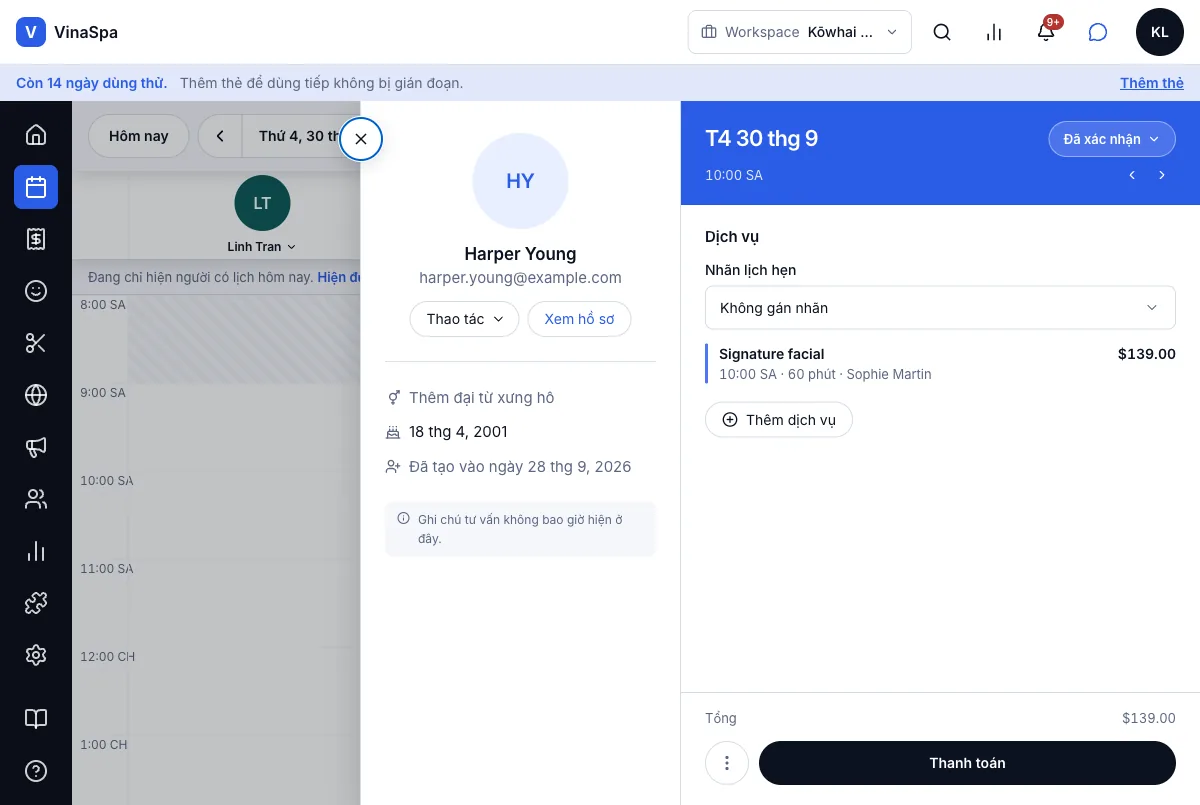Open the gear settings icon in sidebar
1200x805 pixels.
click(36, 655)
